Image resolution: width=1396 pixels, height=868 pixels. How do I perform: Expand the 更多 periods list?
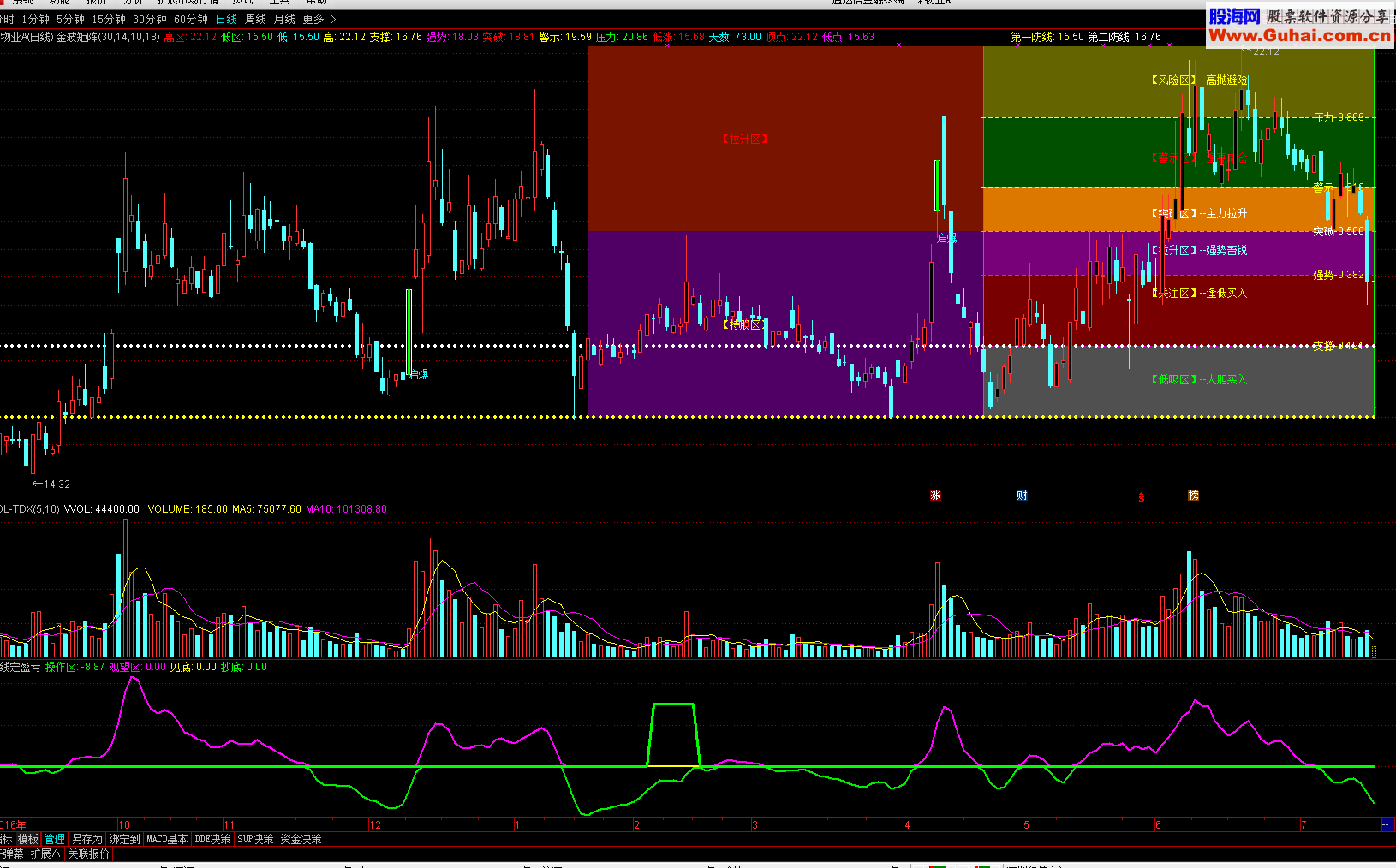[x=319, y=19]
